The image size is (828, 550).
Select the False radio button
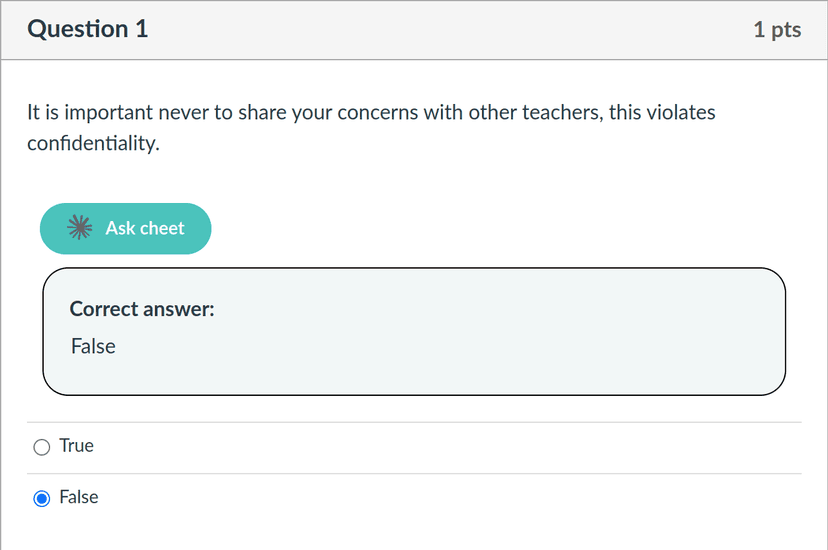point(42,498)
